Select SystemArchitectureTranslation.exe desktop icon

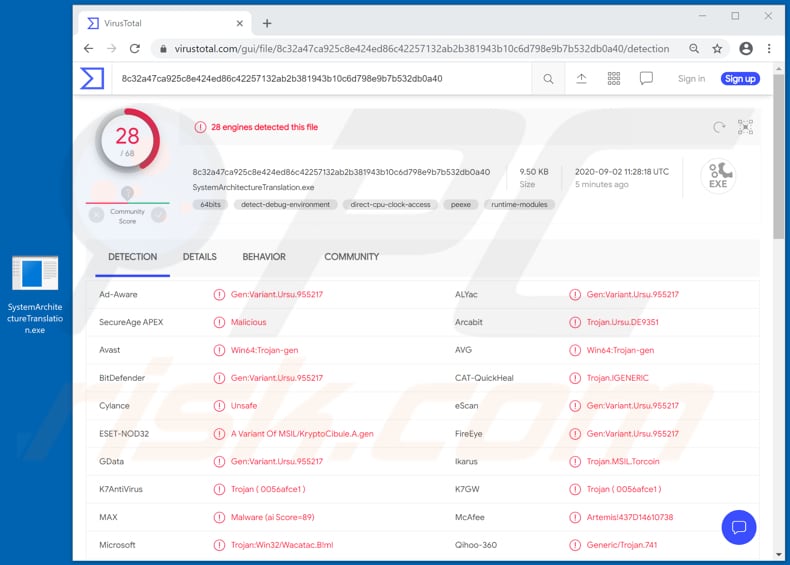point(35,295)
